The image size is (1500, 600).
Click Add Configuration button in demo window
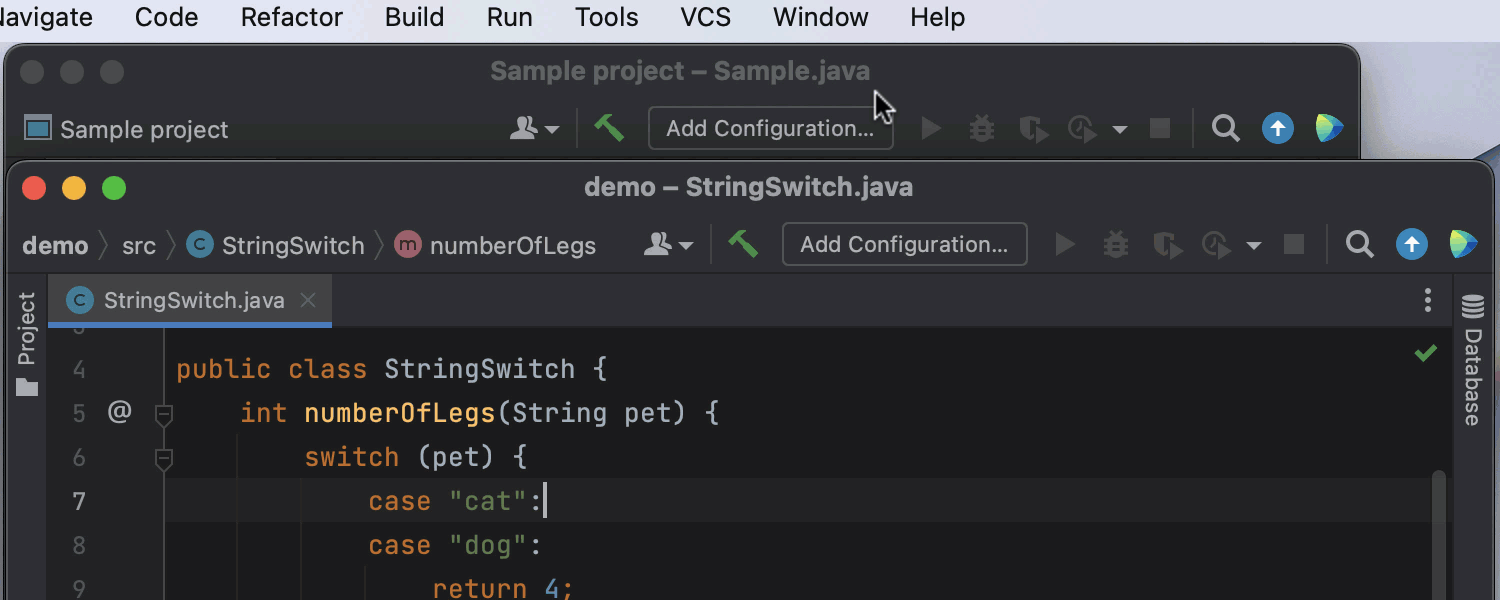(904, 244)
